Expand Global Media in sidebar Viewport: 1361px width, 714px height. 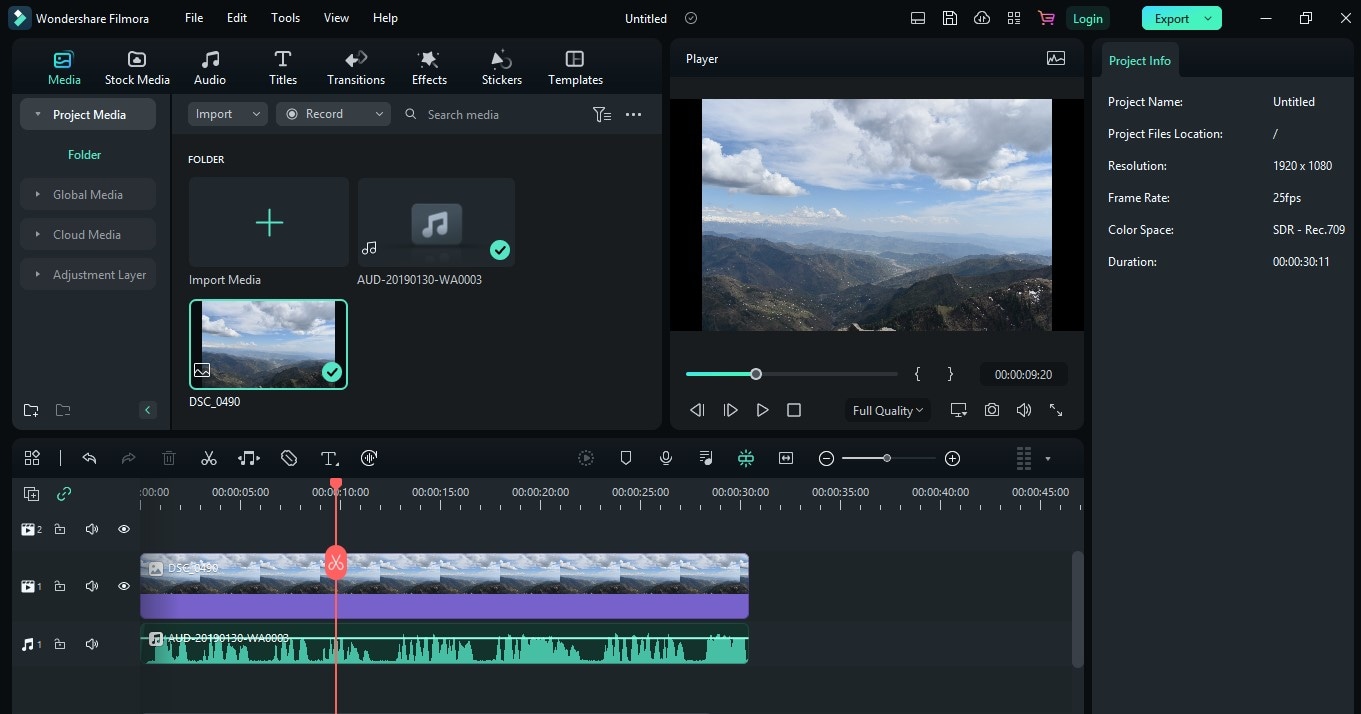tap(88, 195)
